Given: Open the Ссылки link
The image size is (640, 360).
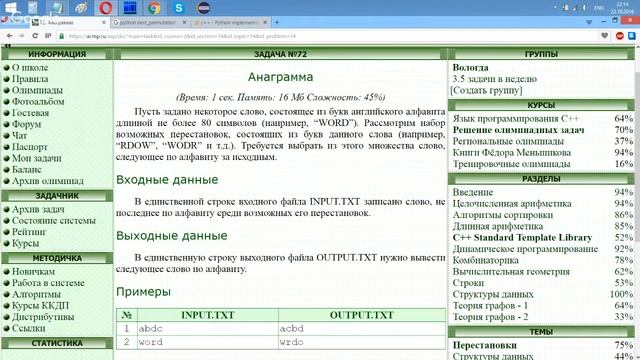Looking at the screenshot, I should [29, 328].
